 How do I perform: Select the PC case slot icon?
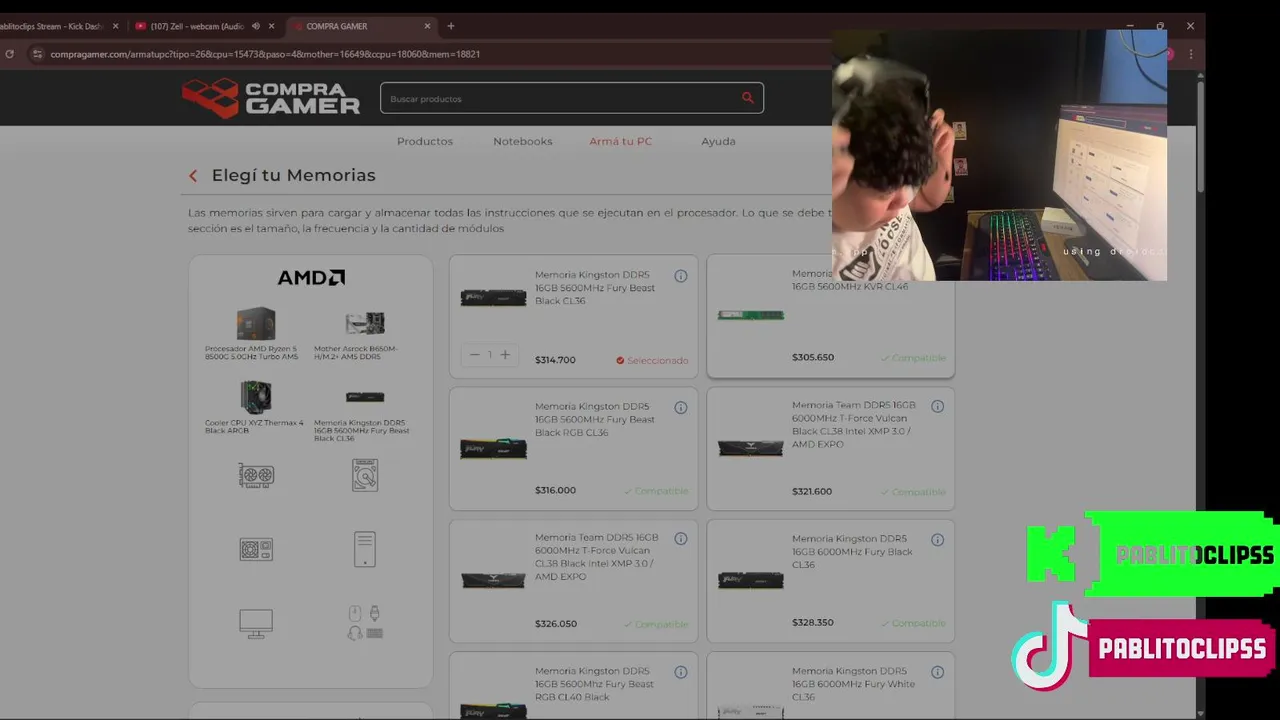click(365, 549)
